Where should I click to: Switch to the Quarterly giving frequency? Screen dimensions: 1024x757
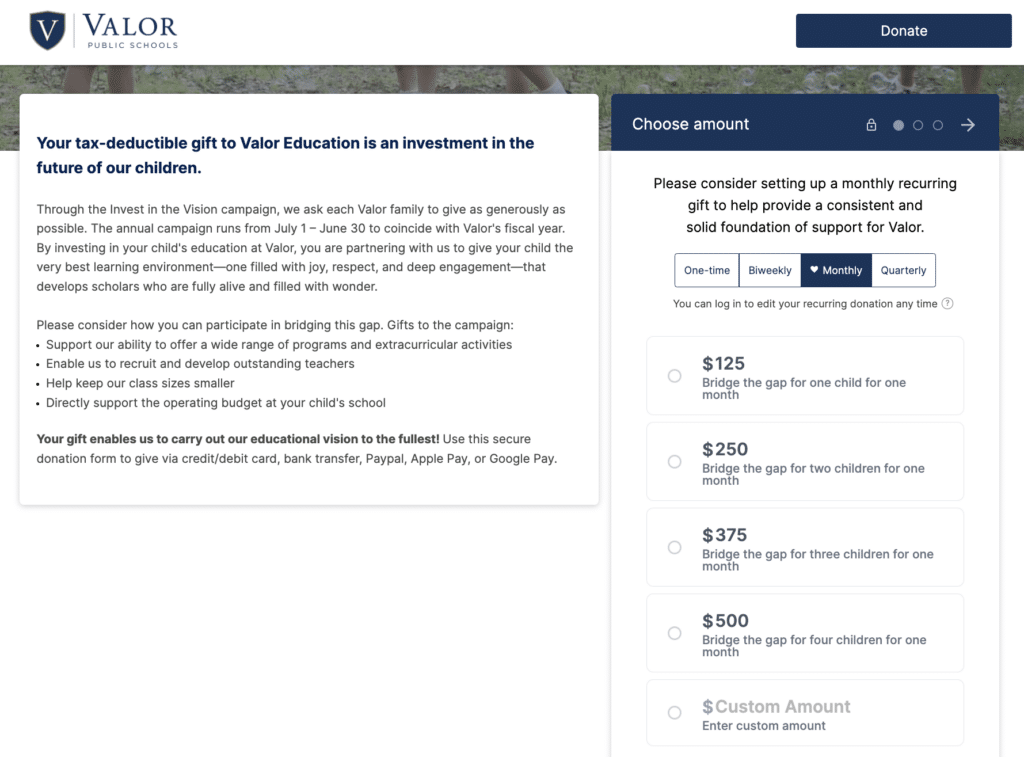(903, 270)
